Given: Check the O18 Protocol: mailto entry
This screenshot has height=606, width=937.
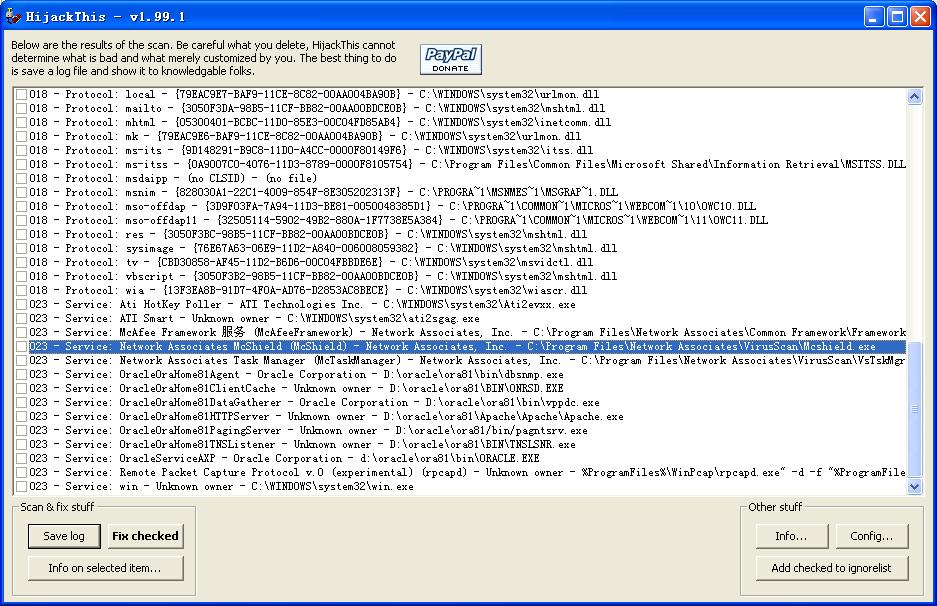Looking at the screenshot, I should point(22,108).
